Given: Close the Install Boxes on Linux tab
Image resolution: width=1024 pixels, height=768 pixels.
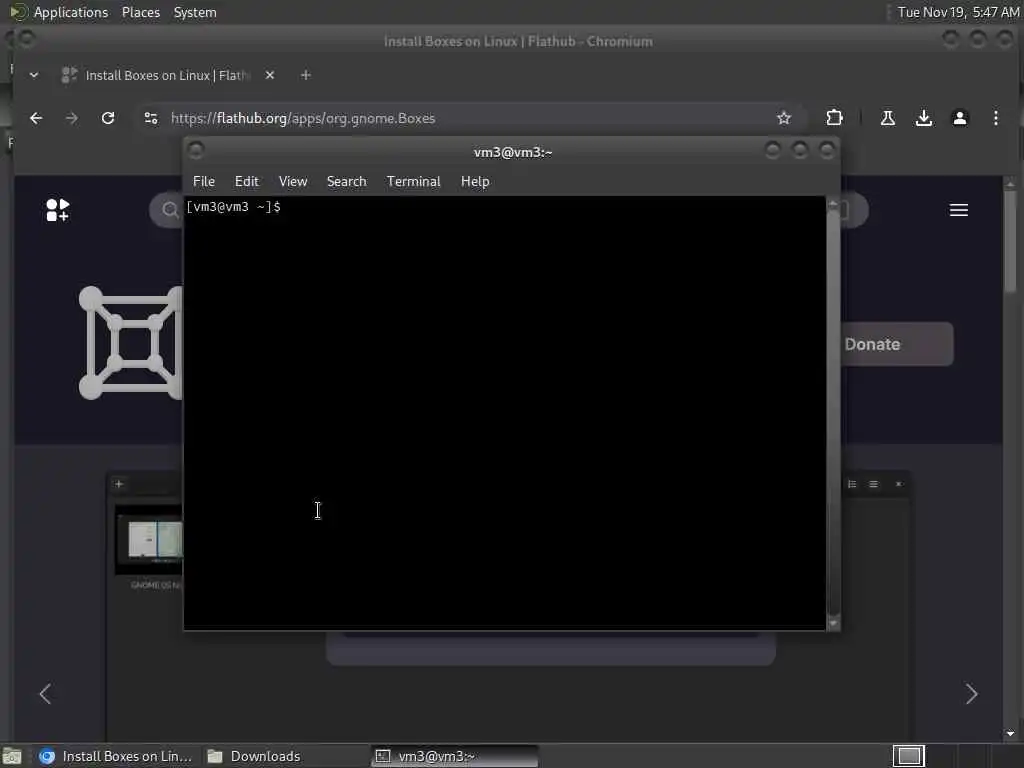Looking at the screenshot, I should (x=270, y=75).
